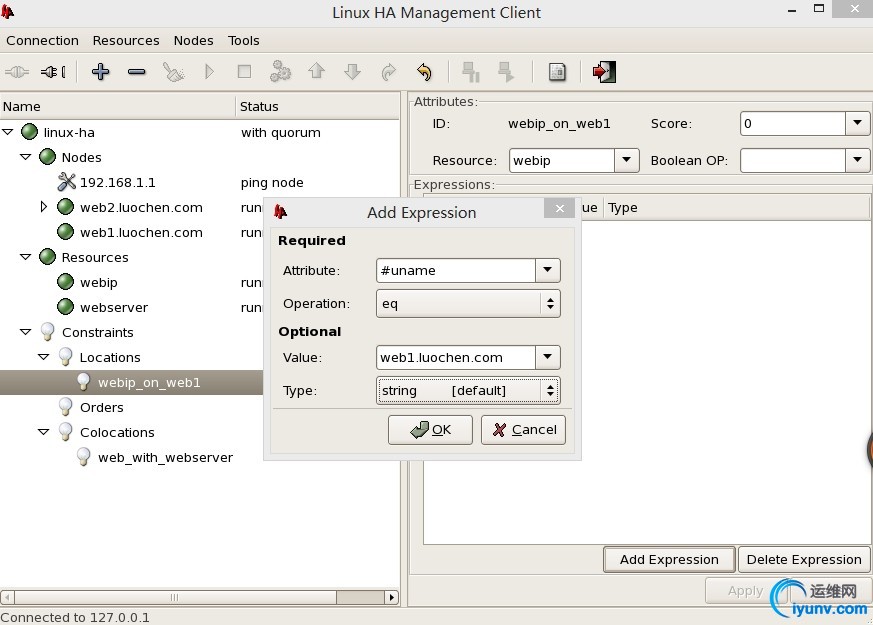Viewport: 873px width, 625px height.
Task: Click the wrench icon for 192.168.1.1
Action: click(66, 182)
